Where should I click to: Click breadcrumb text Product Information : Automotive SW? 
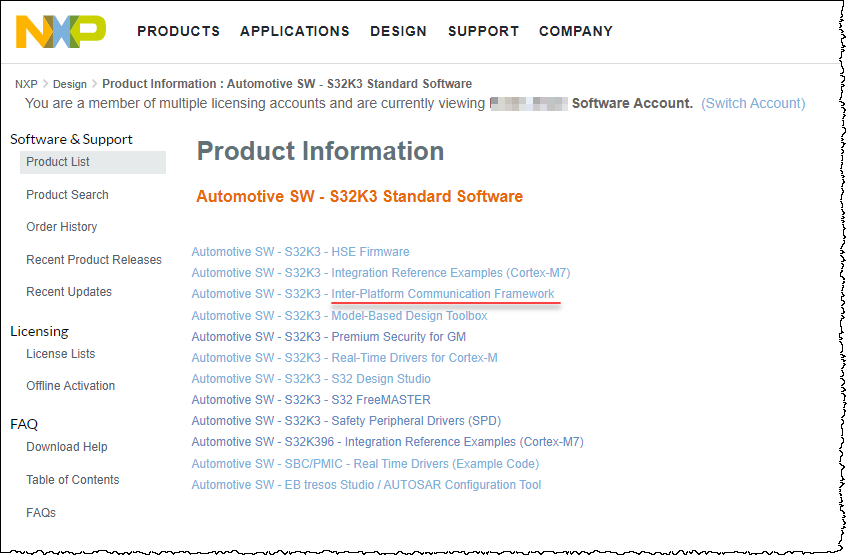(287, 84)
